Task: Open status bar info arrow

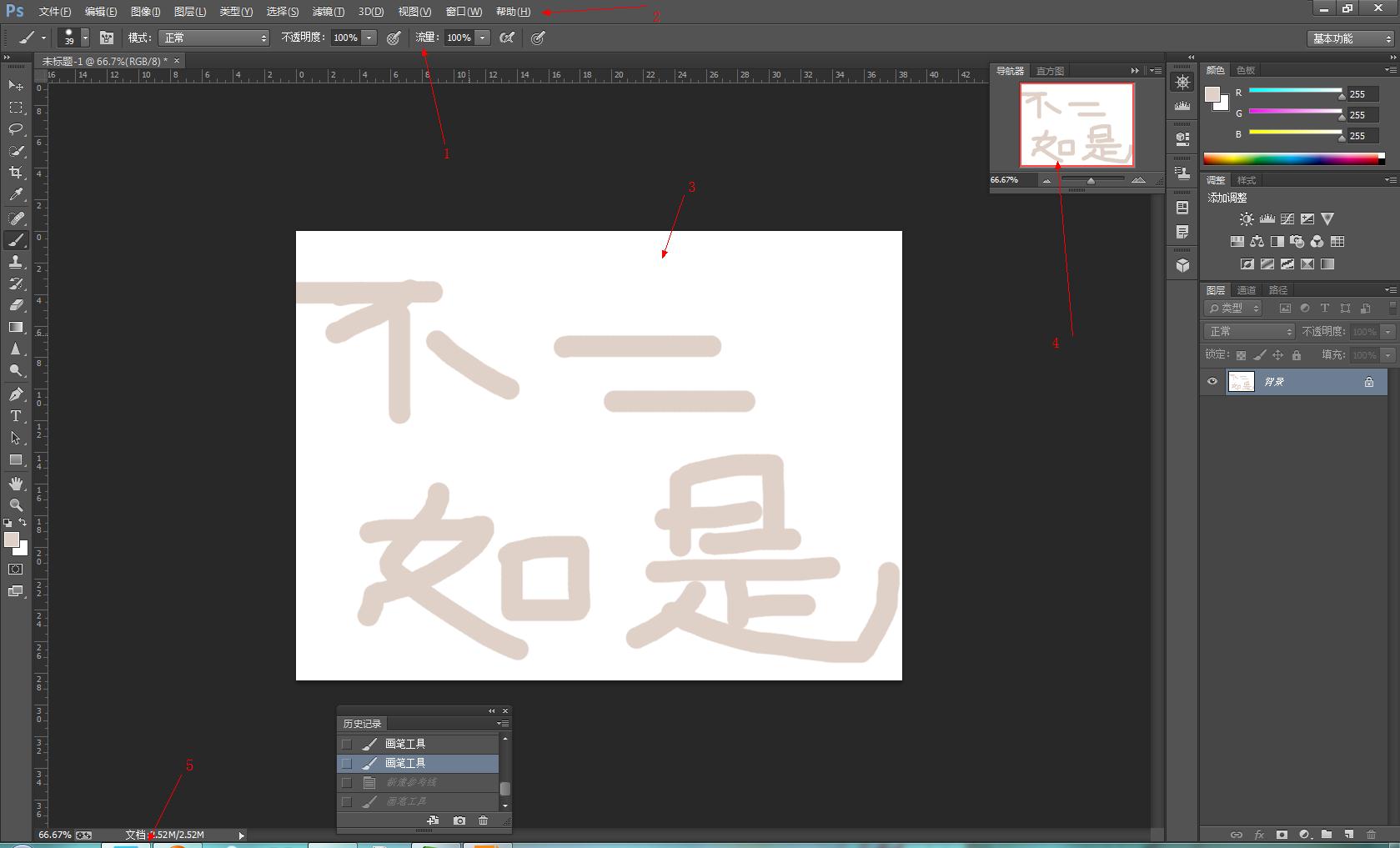Action: pos(241,835)
